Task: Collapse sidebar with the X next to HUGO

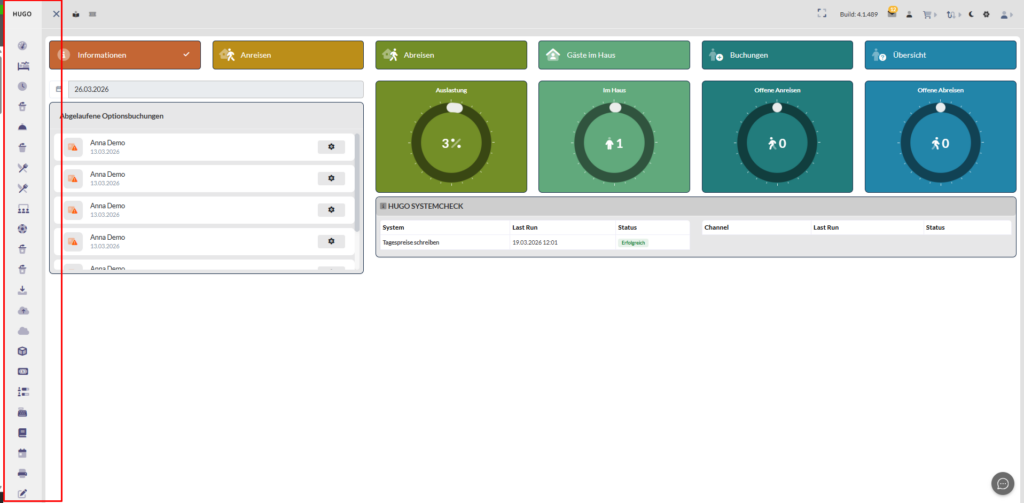Action: [56, 14]
